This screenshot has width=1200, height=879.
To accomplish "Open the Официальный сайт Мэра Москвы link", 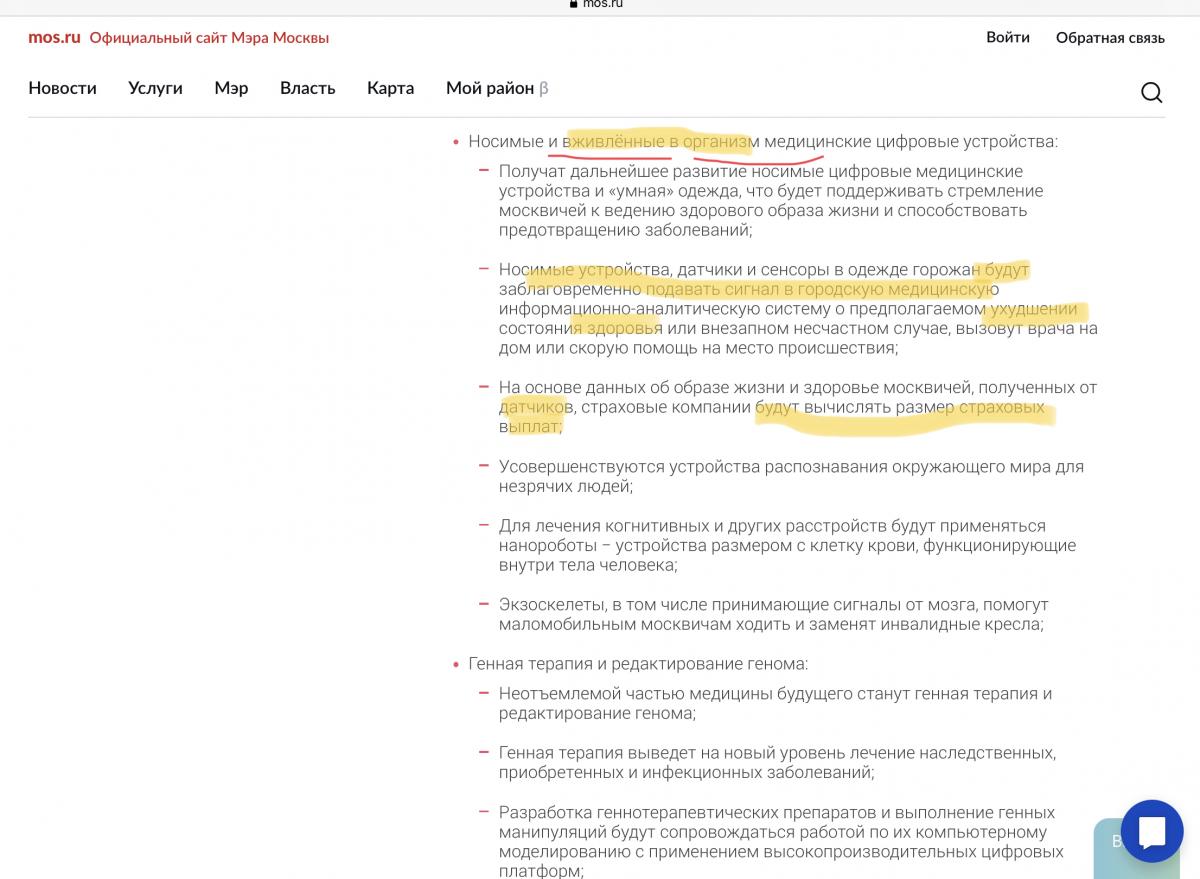I will pos(209,38).
